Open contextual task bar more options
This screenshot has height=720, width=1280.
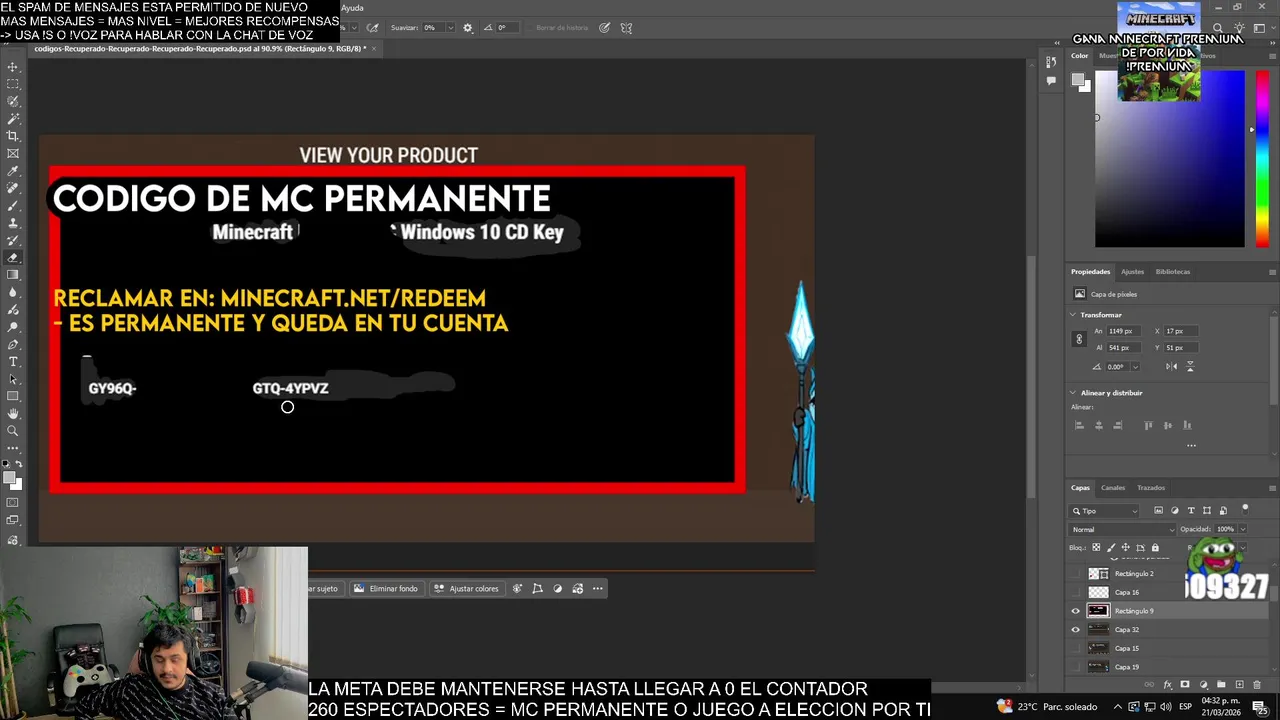tap(598, 589)
